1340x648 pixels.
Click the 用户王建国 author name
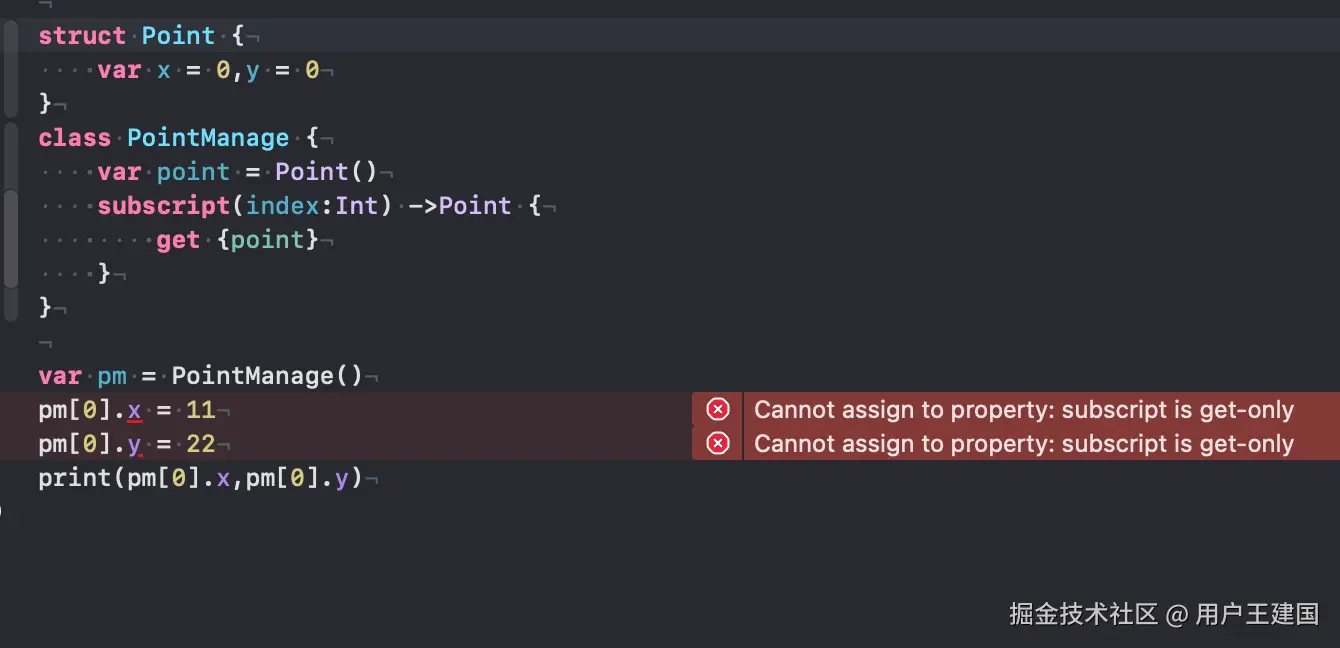point(1257,613)
